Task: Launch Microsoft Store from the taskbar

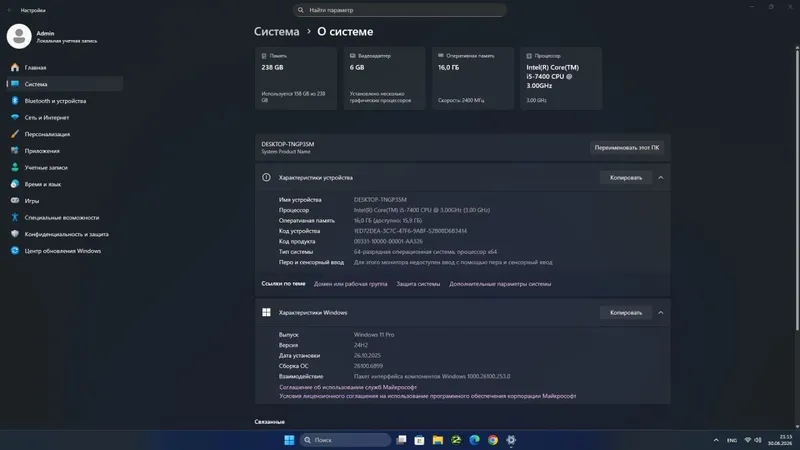Action: pos(419,440)
